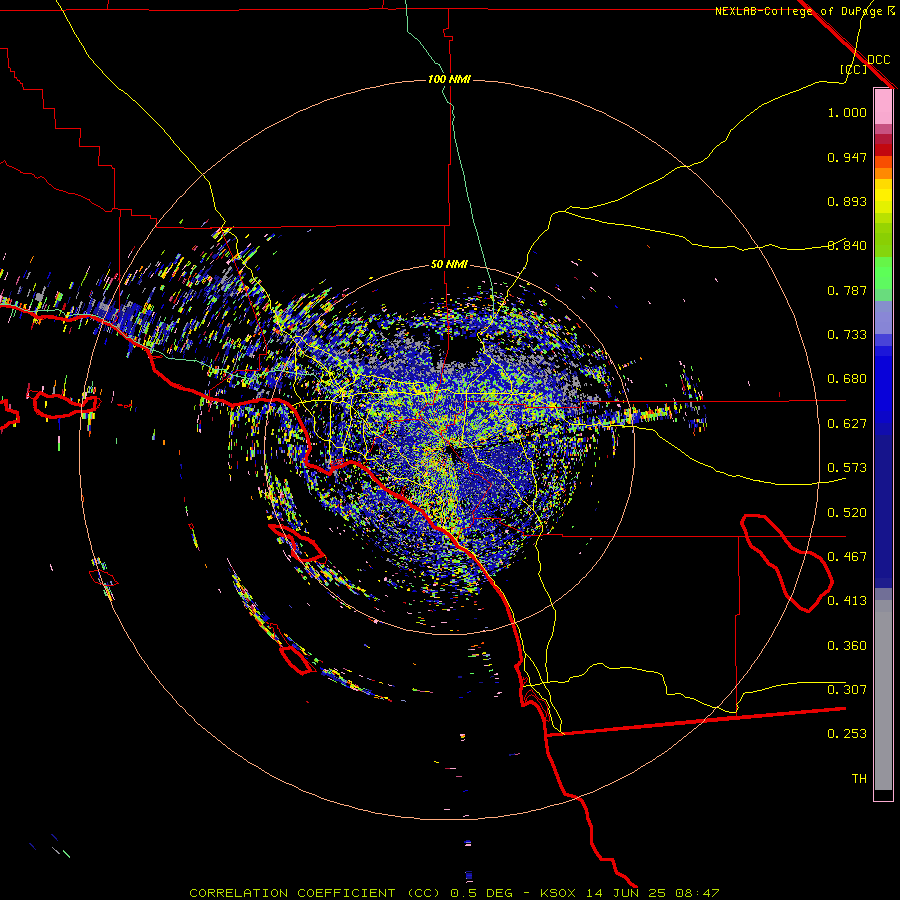The image size is (900, 900).
Task: Click the 0.467 color scale label
Action: pyautogui.click(x=847, y=557)
